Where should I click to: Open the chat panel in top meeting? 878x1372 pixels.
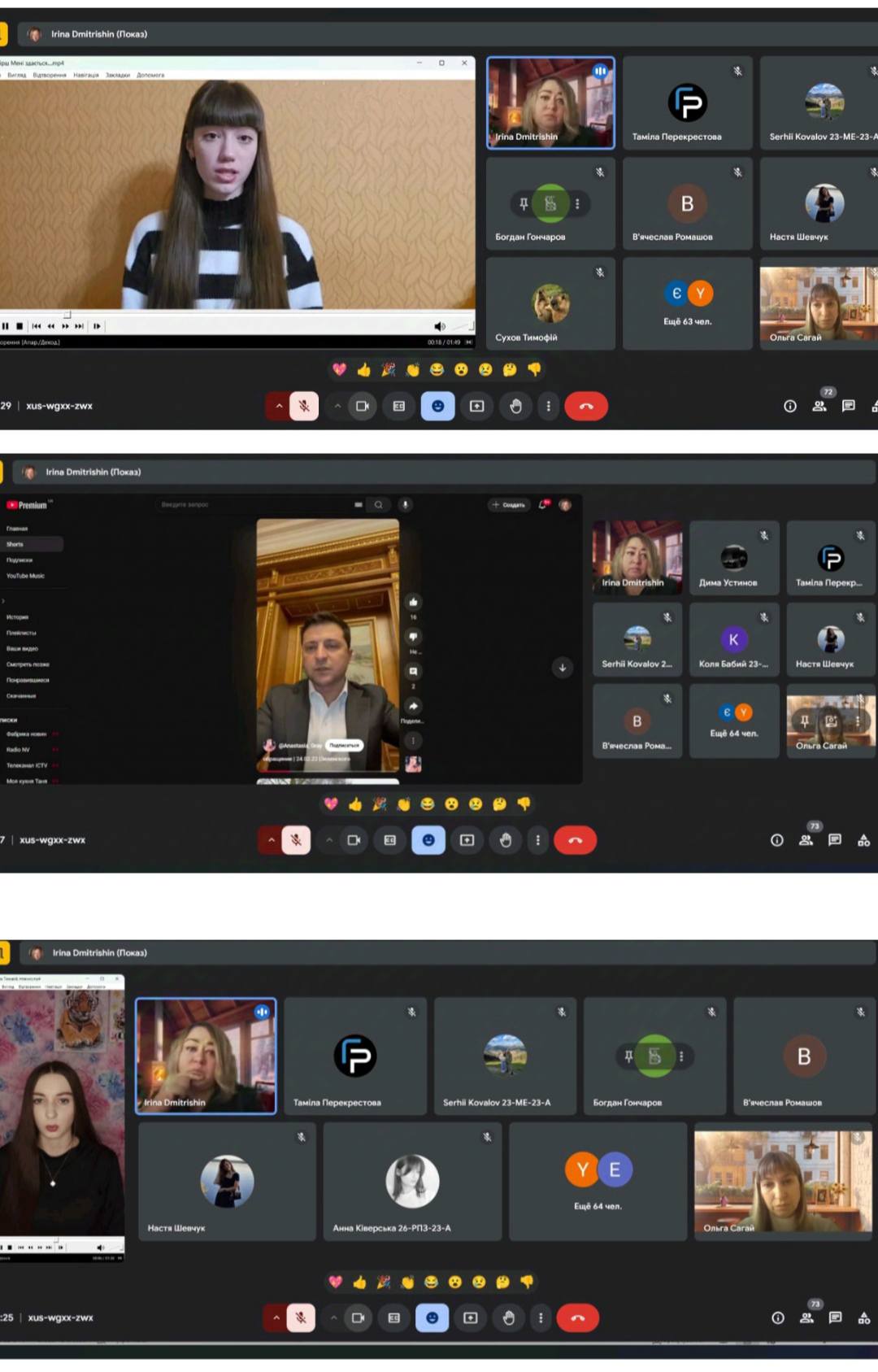click(x=848, y=406)
